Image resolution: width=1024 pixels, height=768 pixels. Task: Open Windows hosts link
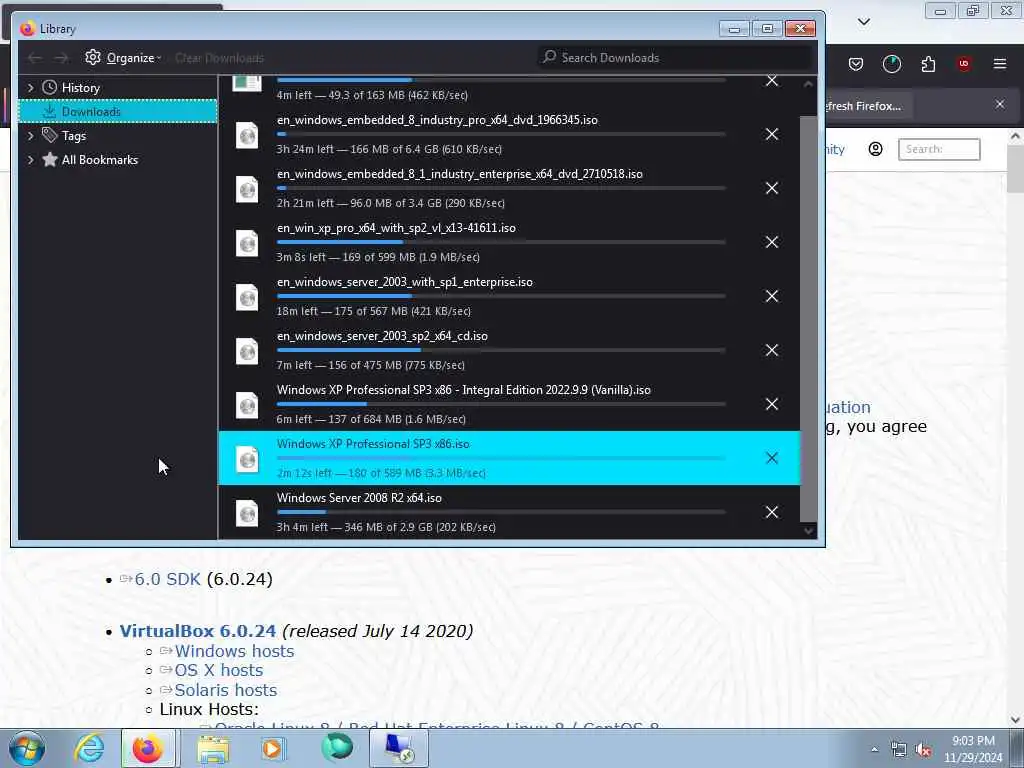pos(234,651)
